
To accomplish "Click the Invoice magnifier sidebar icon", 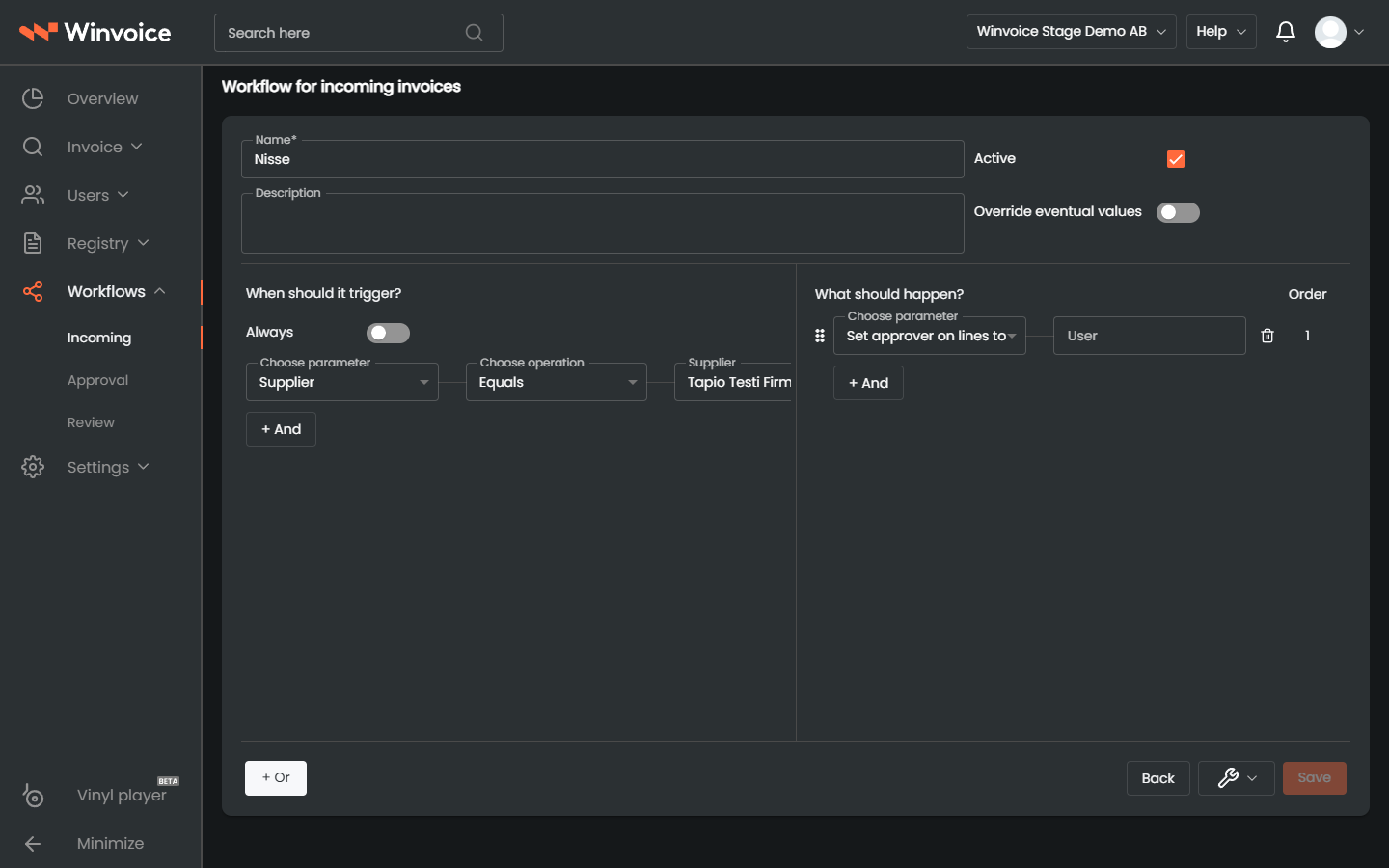I will pyautogui.click(x=33, y=147).
